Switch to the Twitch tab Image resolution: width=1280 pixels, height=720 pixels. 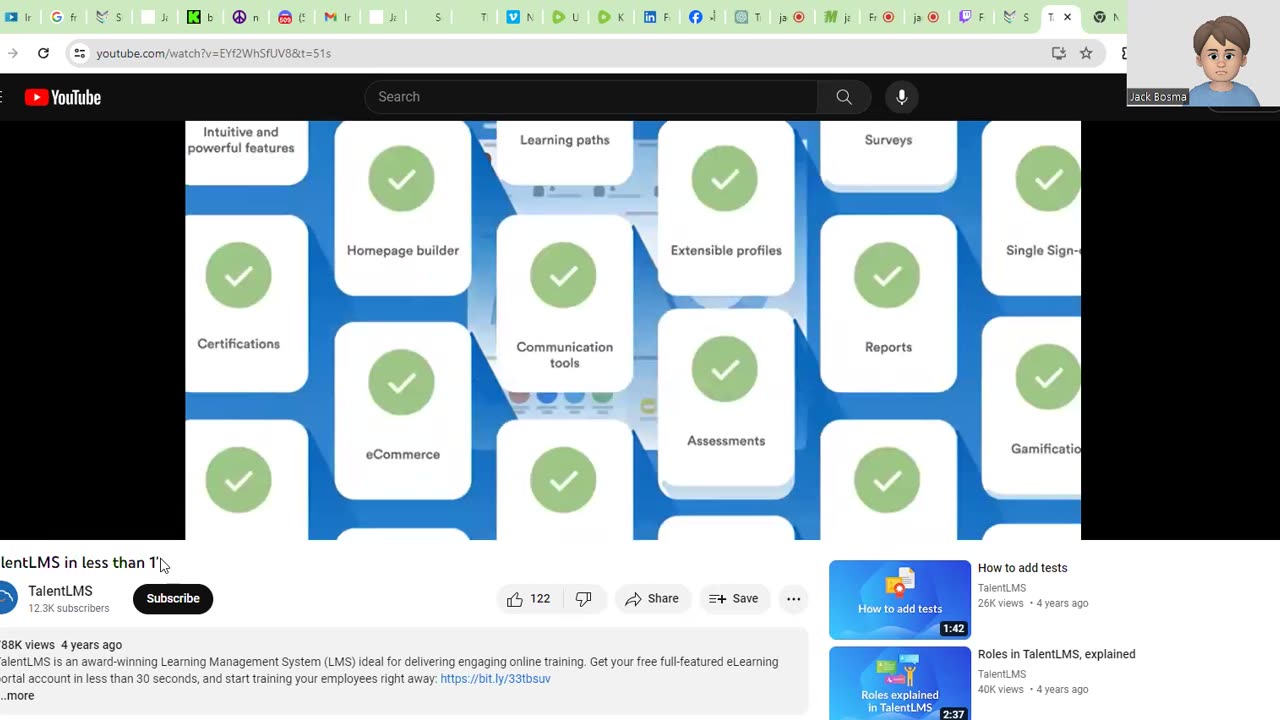click(x=973, y=17)
